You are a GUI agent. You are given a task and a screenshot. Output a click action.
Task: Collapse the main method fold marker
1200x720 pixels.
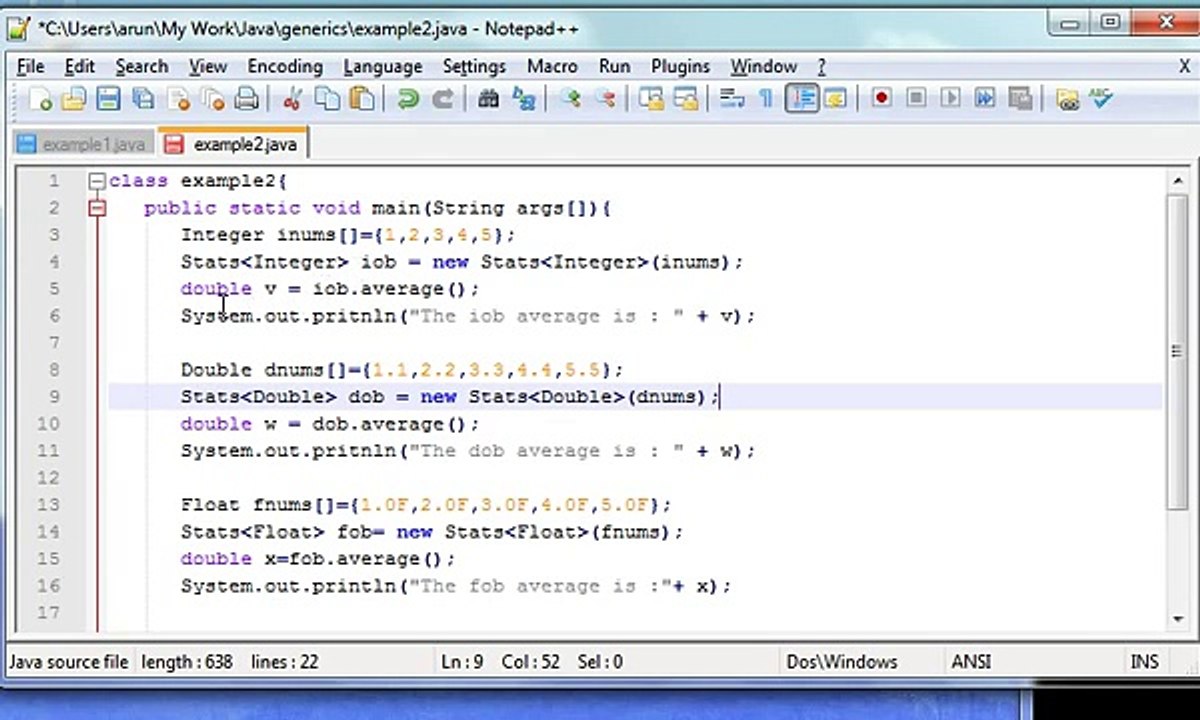(96, 208)
